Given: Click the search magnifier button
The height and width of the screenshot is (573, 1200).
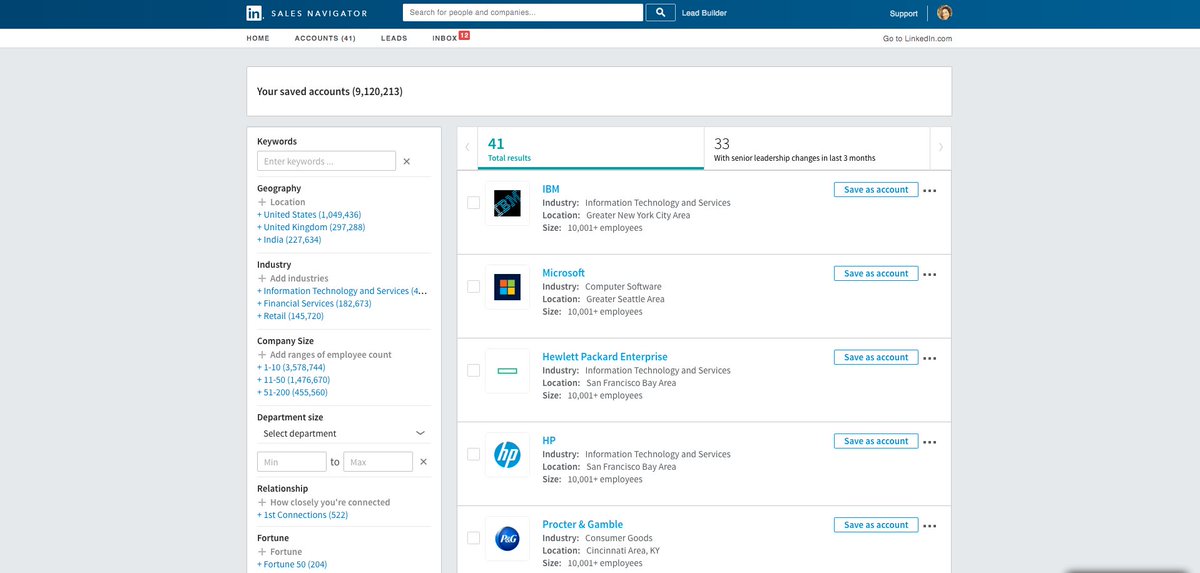Looking at the screenshot, I should click(660, 13).
